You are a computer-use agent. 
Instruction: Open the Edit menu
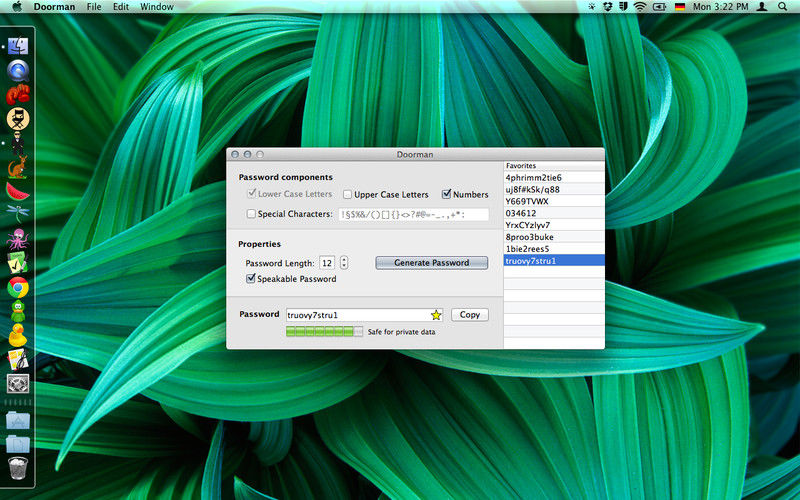click(121, 7)
